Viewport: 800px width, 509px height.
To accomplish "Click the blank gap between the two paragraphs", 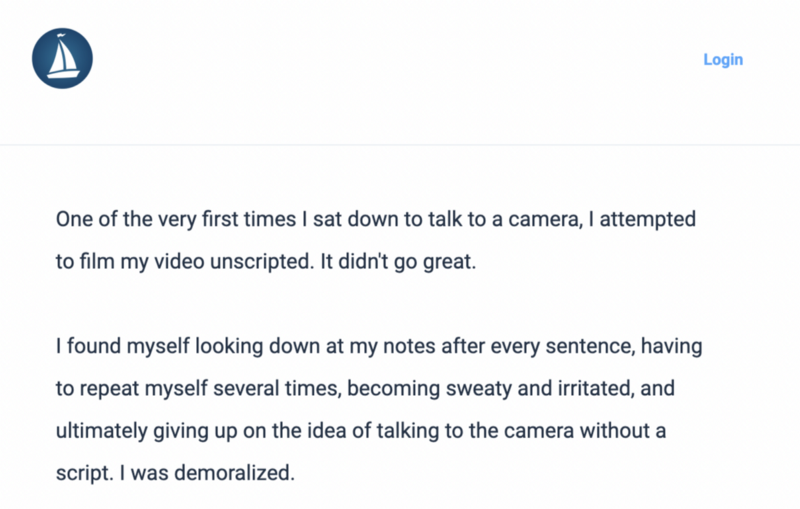I will 378,304.
